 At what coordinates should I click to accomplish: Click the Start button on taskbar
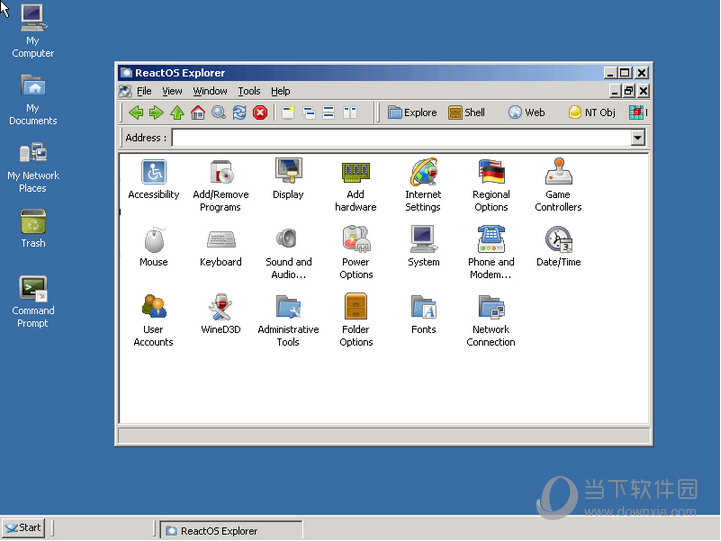click(23, 528)
